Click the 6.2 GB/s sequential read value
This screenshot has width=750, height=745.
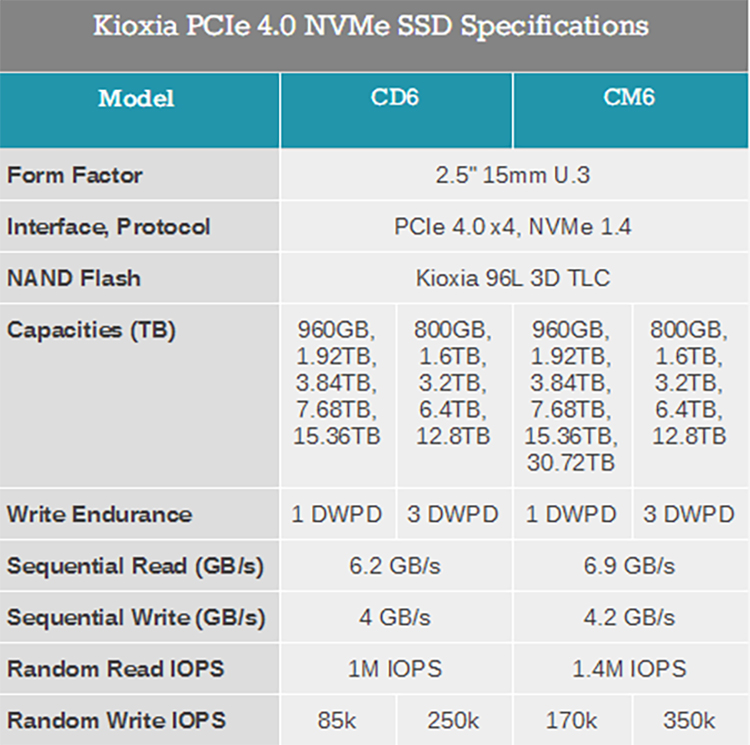point(397,566)
